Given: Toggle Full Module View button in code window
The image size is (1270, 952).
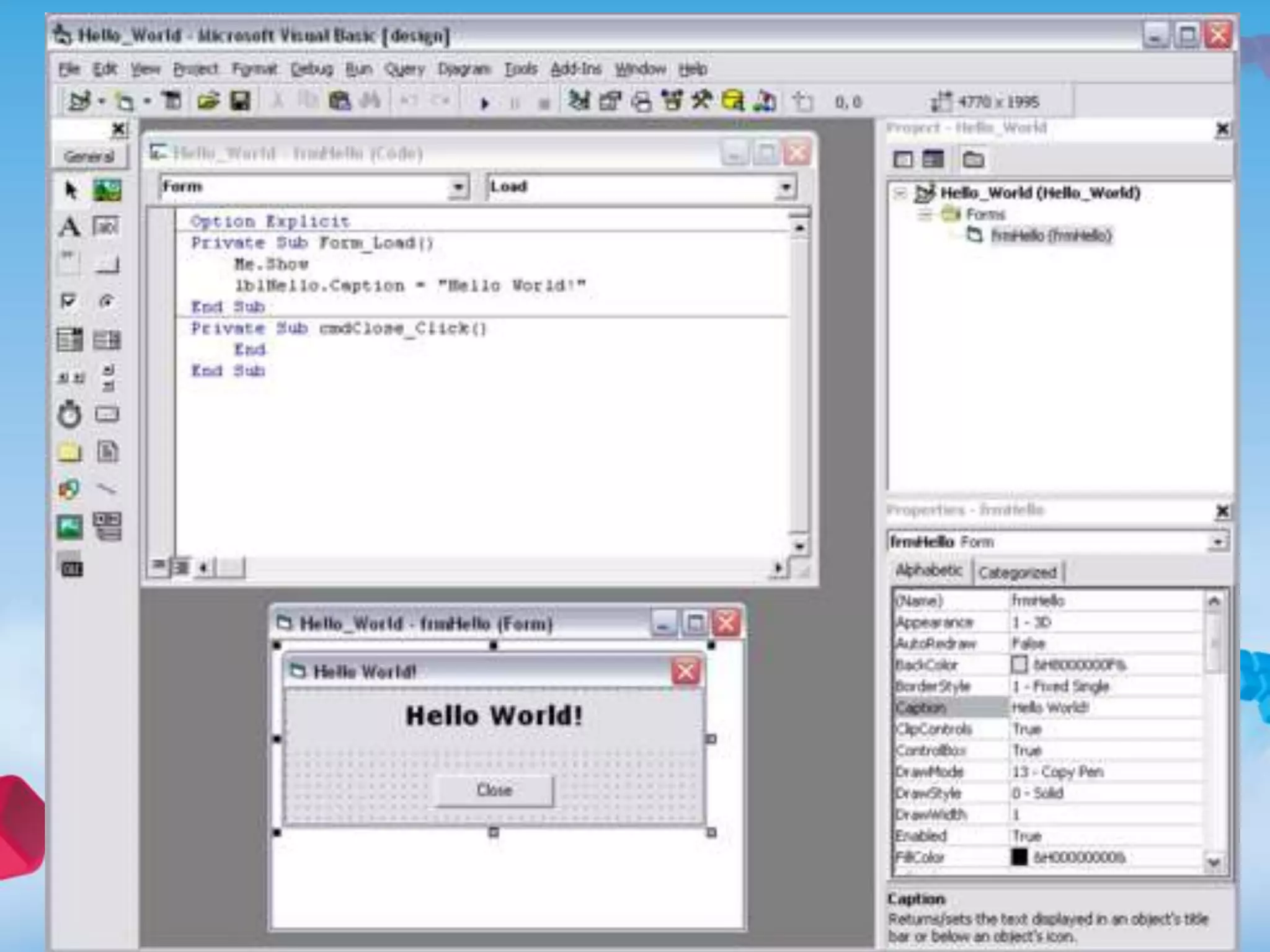Looking at the screenshot, I should 181,567.
